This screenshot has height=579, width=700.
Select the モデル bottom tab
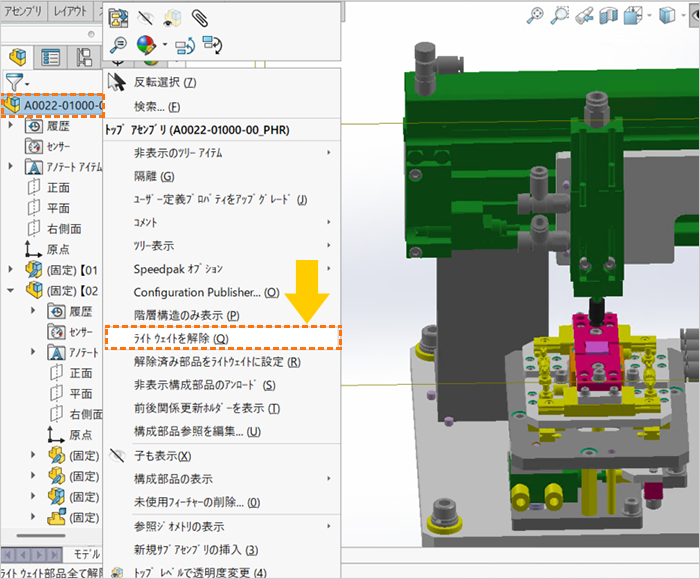pyautogui.click(x=87, y=554)
